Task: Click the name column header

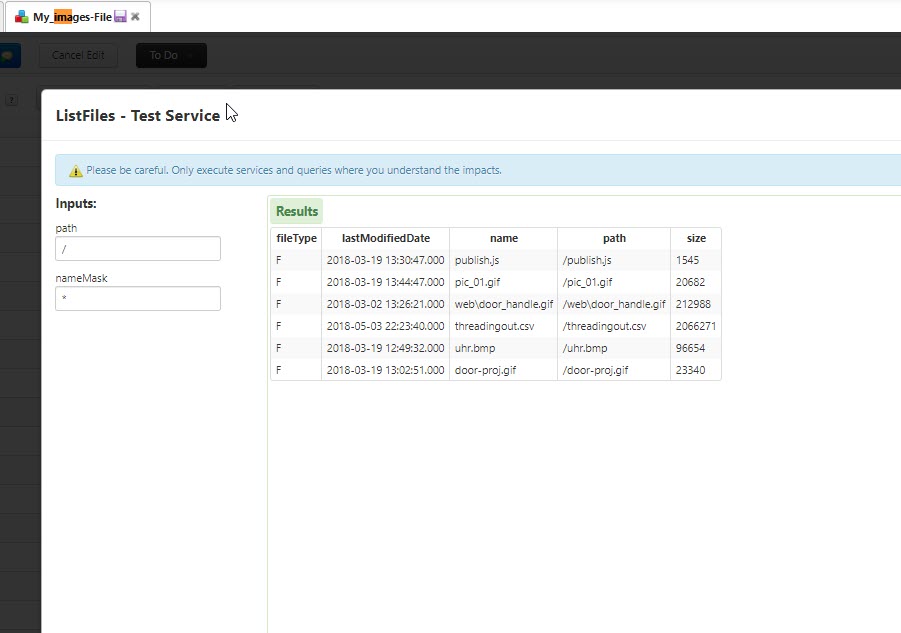Action: click(x=503, y=238)
